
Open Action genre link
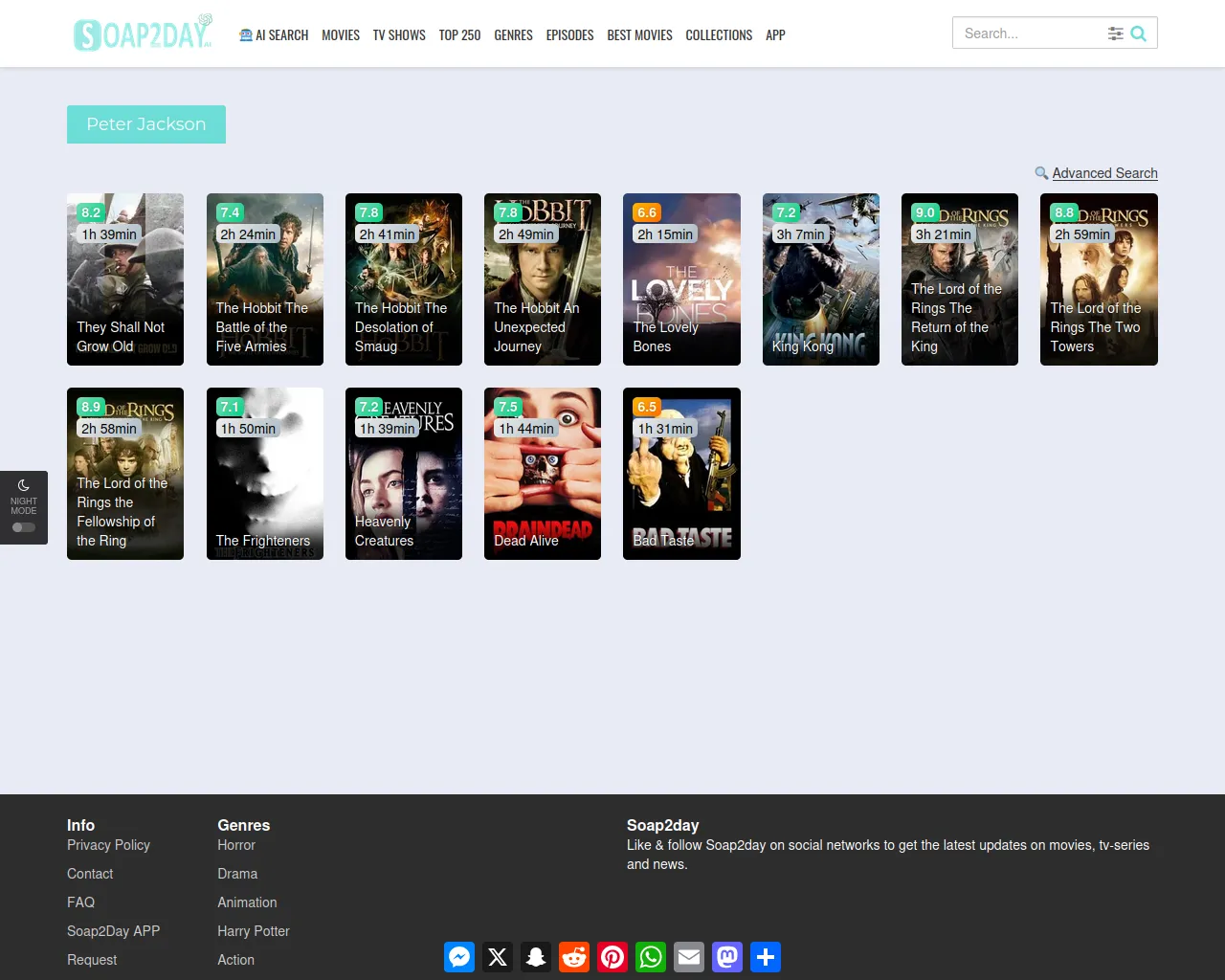coord(235,960)
